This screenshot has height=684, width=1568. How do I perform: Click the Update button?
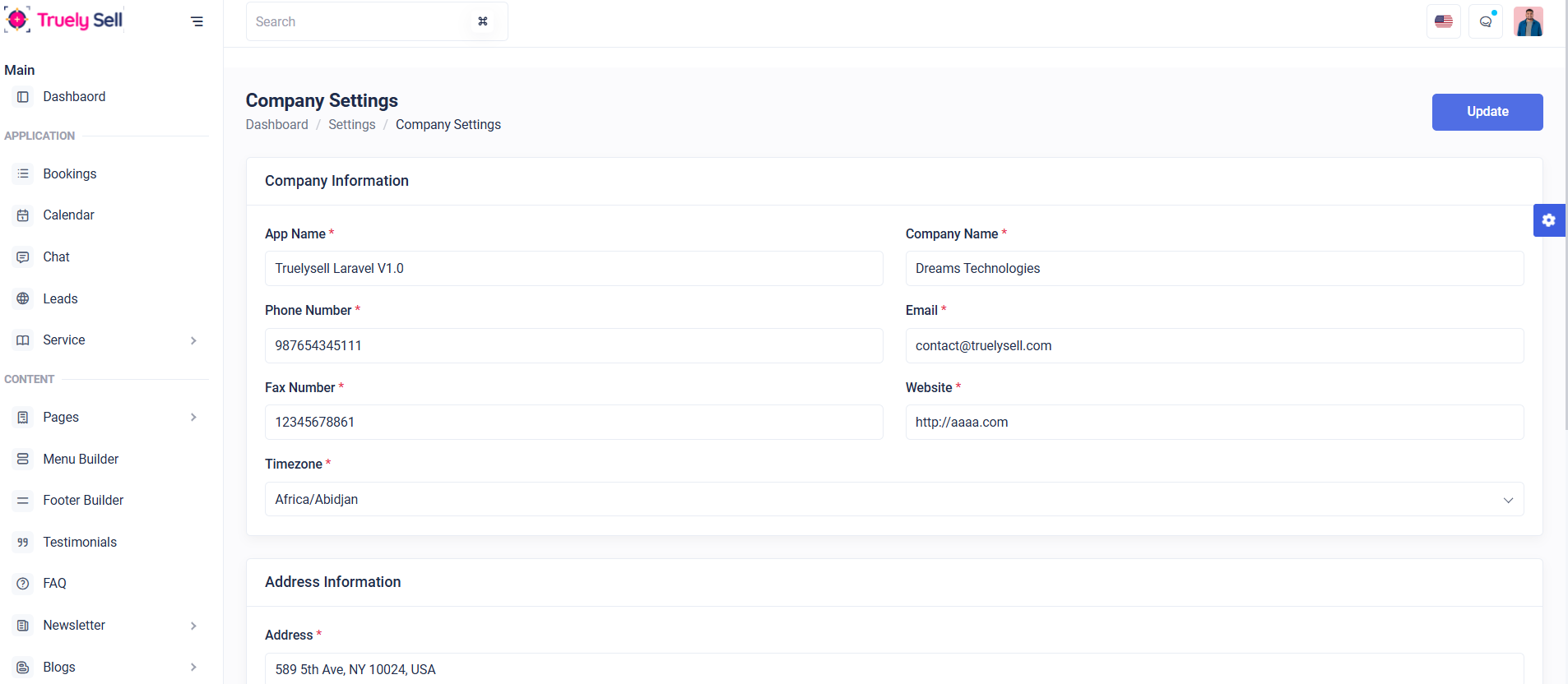(x=1487, y=112)
